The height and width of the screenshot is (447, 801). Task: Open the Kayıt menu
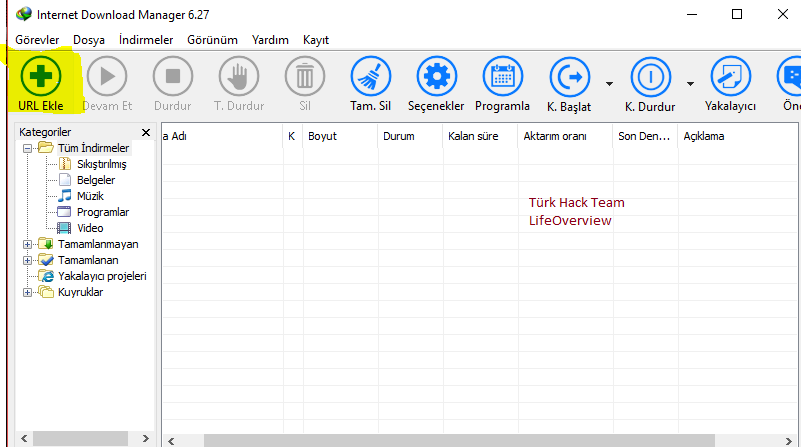[316, 40]
